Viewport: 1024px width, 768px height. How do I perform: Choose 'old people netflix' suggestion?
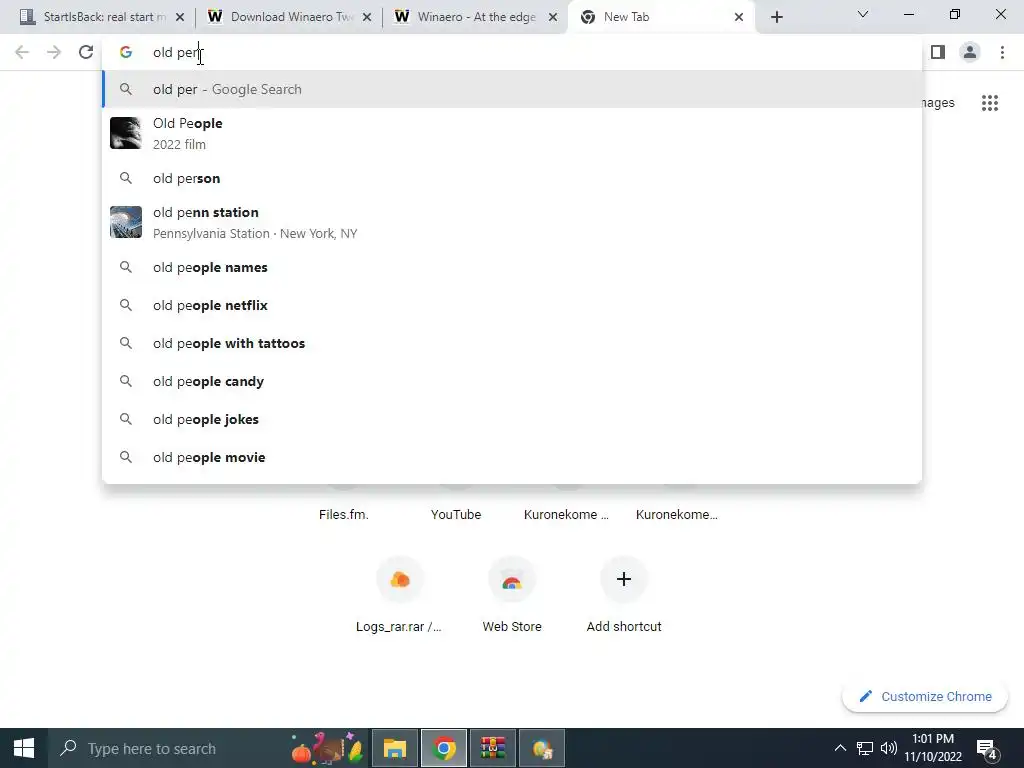click(x=512, y=305)
